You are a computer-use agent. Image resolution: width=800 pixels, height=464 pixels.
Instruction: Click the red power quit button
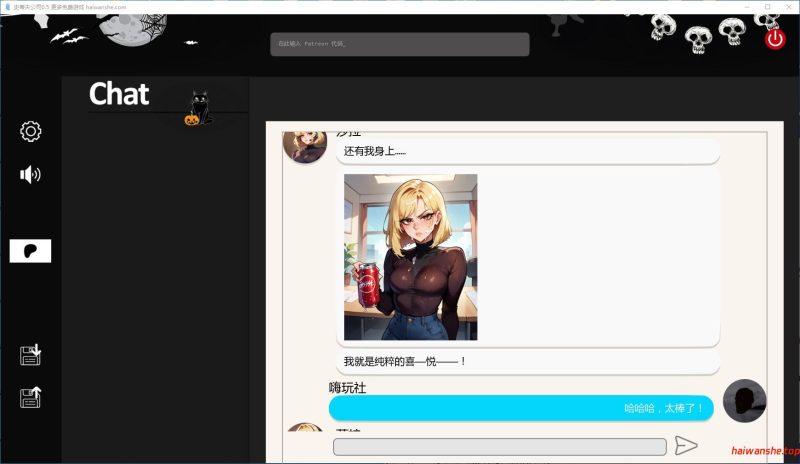point(775,39)
